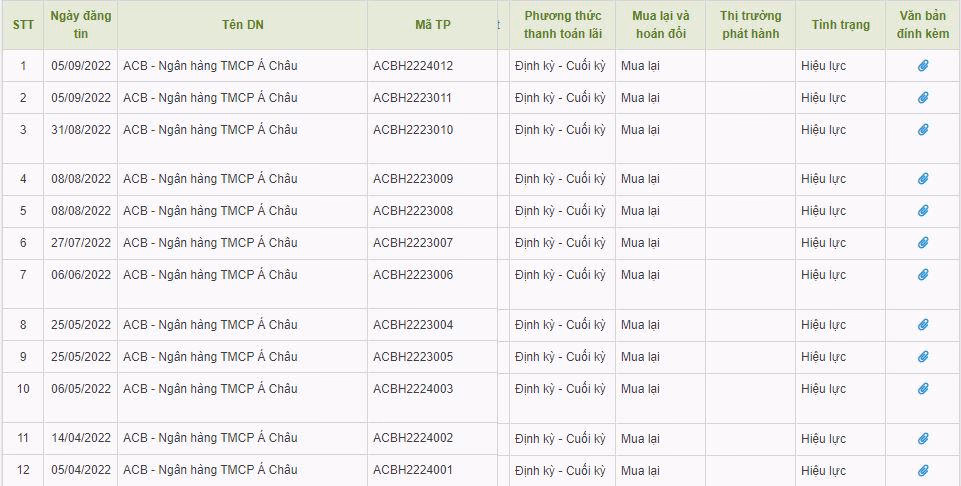
Task: Select the ACBH2223007 bond code
Action: click(x=413, y=243)
